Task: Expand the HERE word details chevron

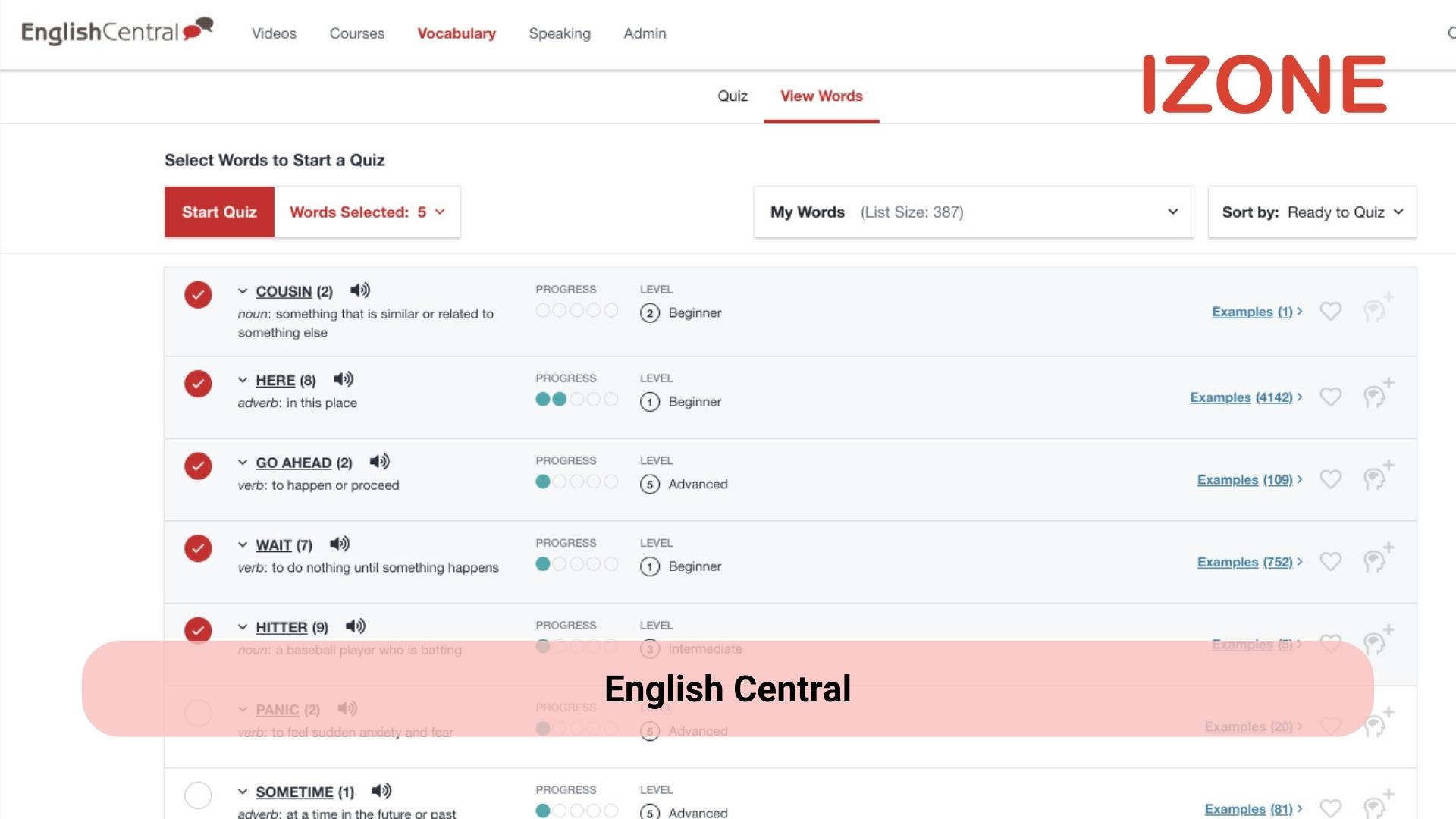Action: (243, 380)
